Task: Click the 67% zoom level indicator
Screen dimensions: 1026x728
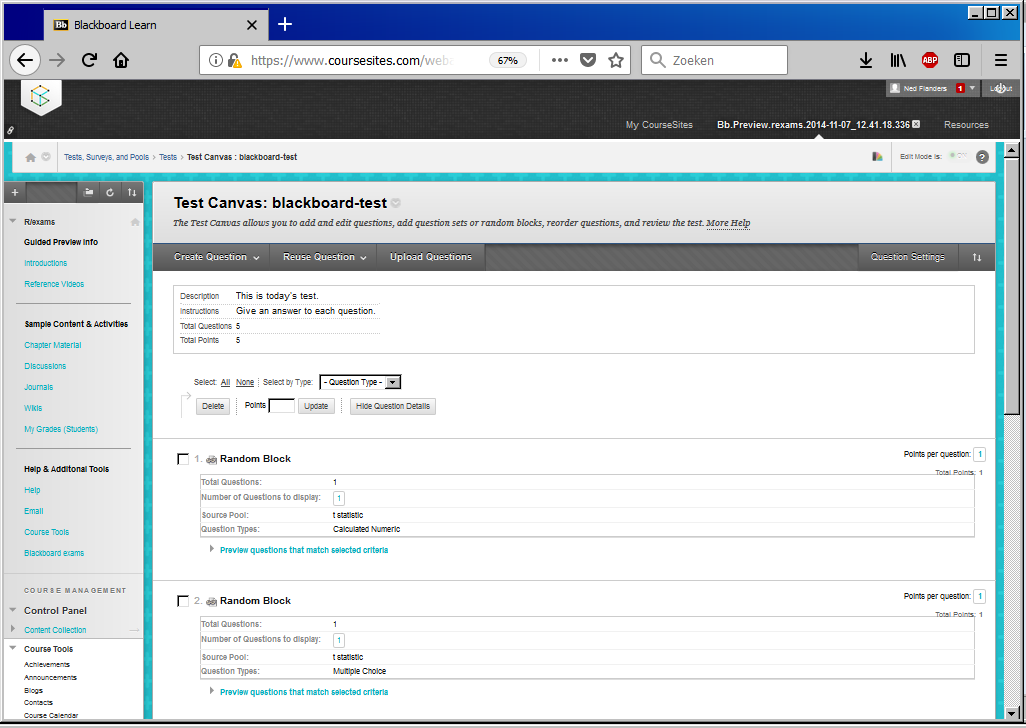Action: pyautogui.click(x=507, y=60)
